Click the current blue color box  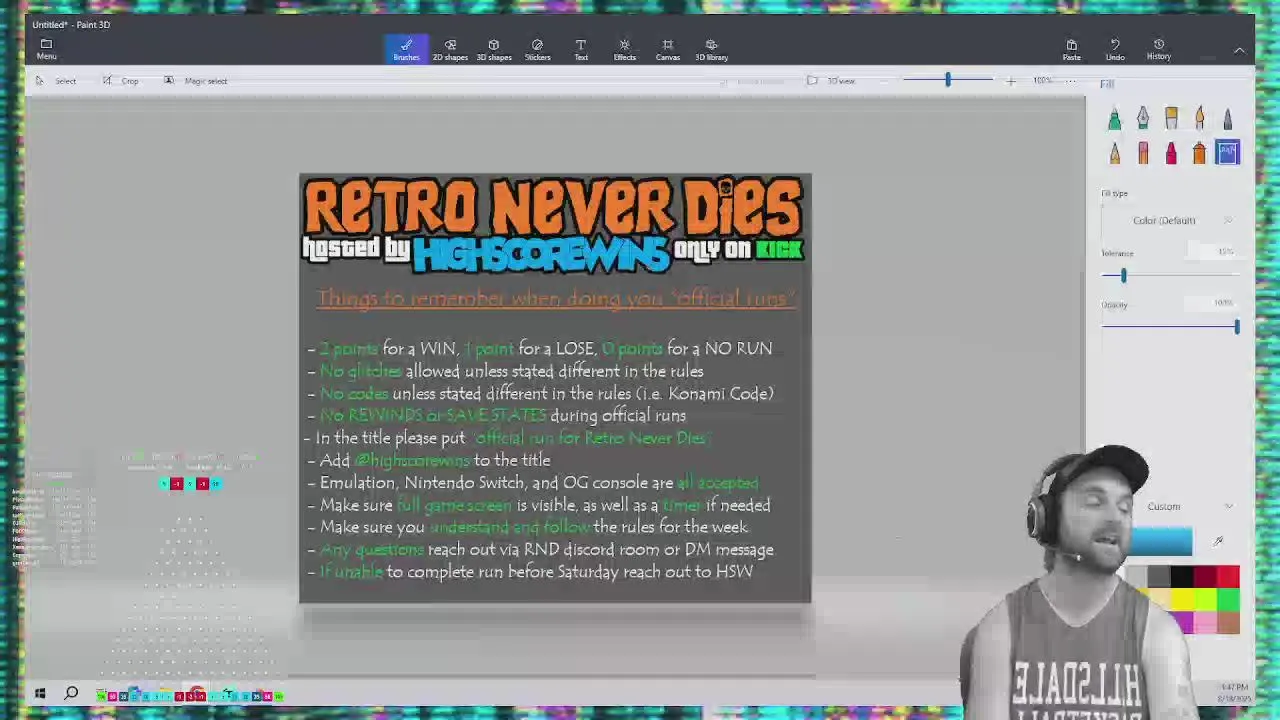point(1162,541)
